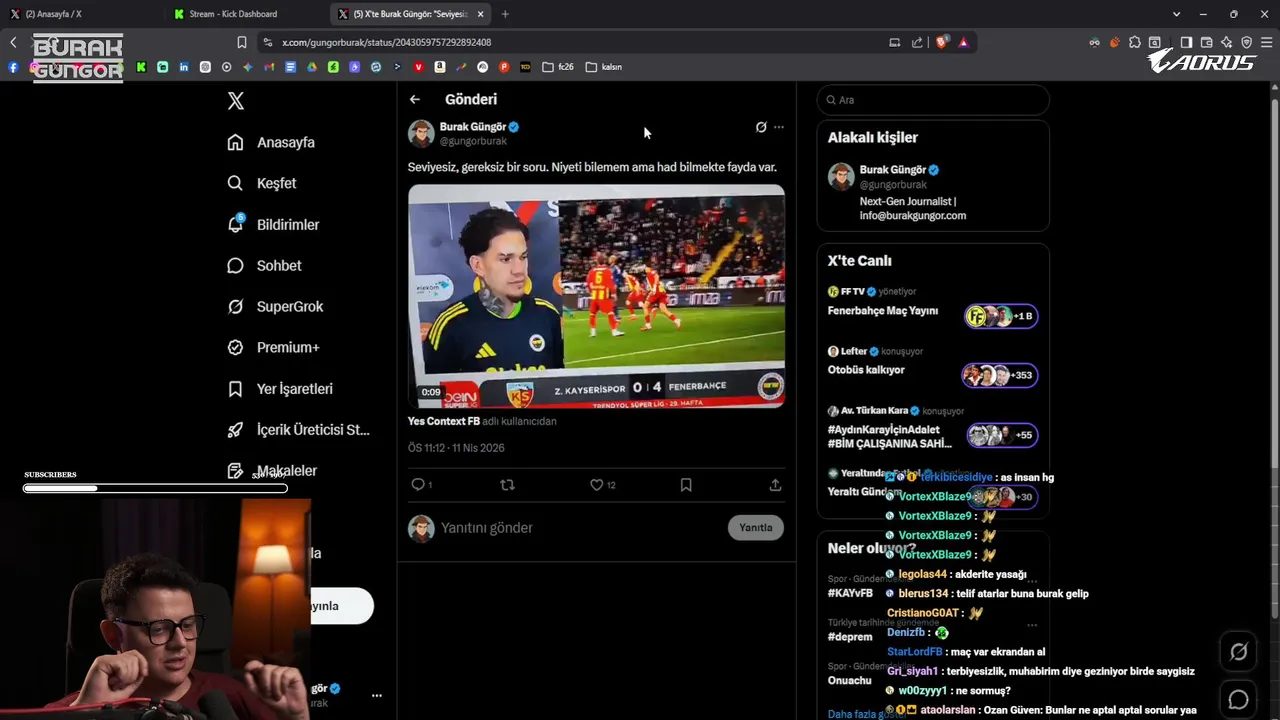The height and width of the screenshot is (720, 1280).
Task: Open Facebook bookmark in bookmarks bar
Action: [x=13, y=67]
